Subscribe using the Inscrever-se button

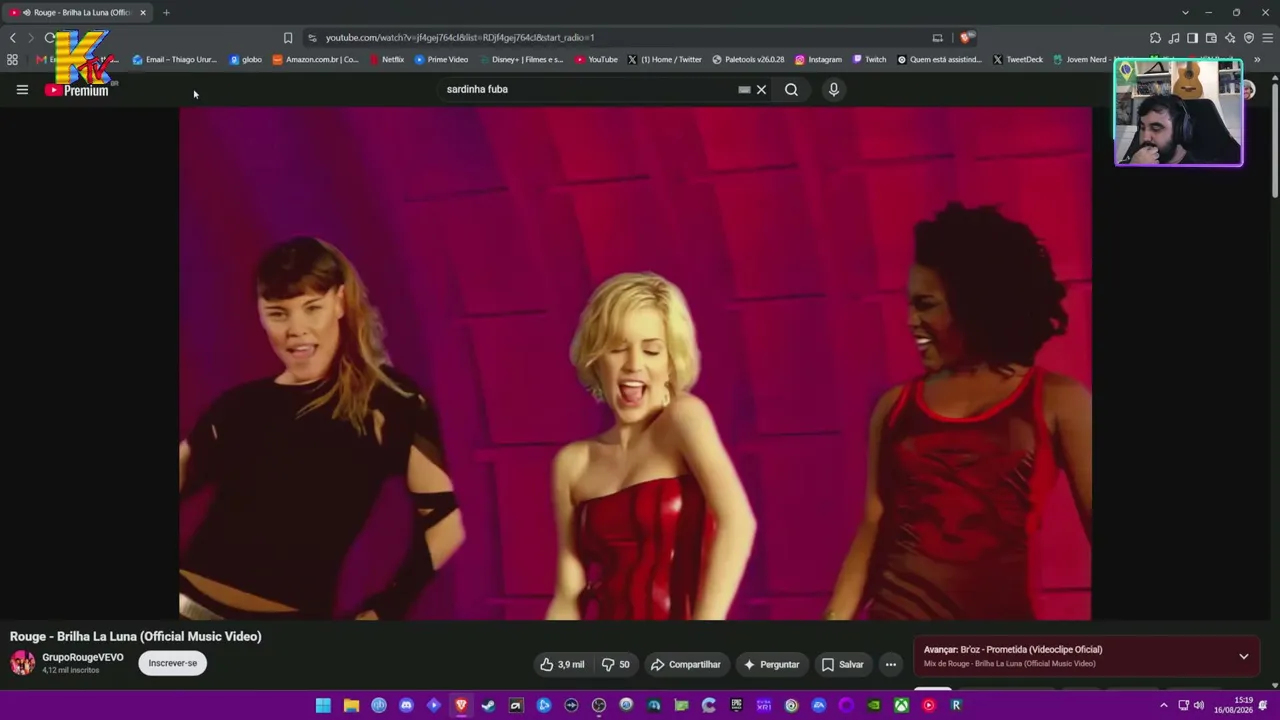(x=173, y=663)
